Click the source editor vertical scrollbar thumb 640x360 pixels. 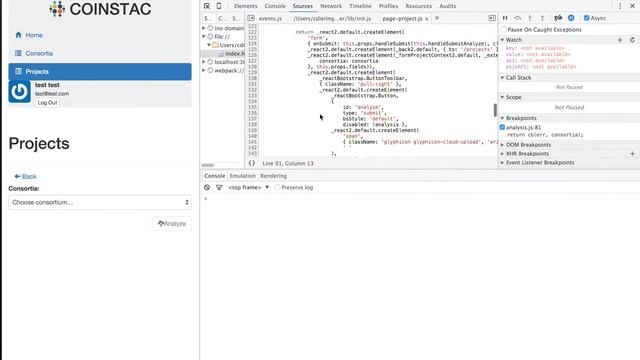click(x=495, y=110)
